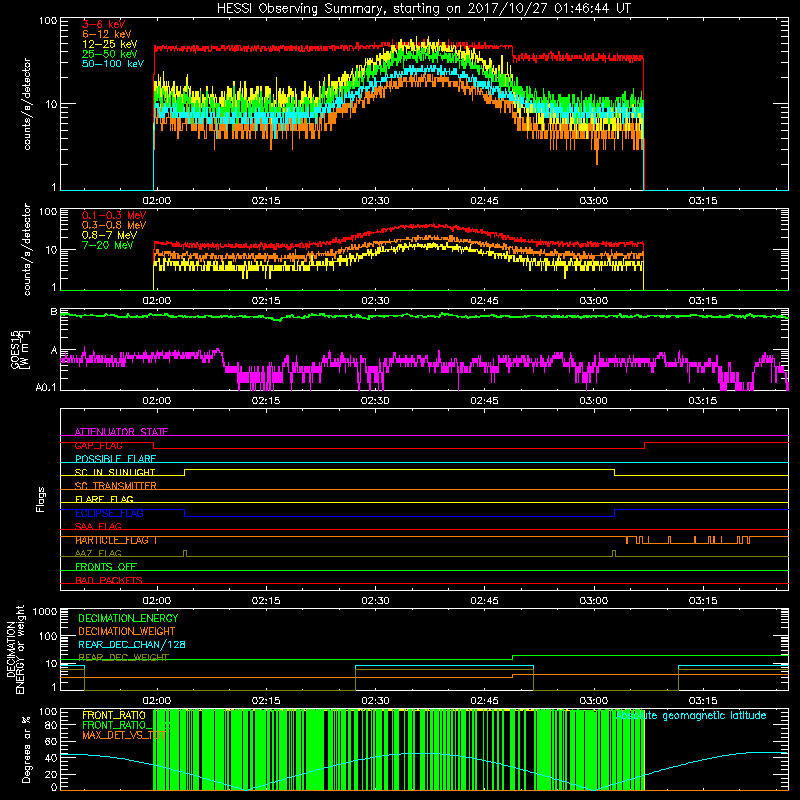Image resolution: width=800 pixels, height=800 pixels.
Task: Click the 0.3-0.8 MeV legend label
Action: pos(114,225)
